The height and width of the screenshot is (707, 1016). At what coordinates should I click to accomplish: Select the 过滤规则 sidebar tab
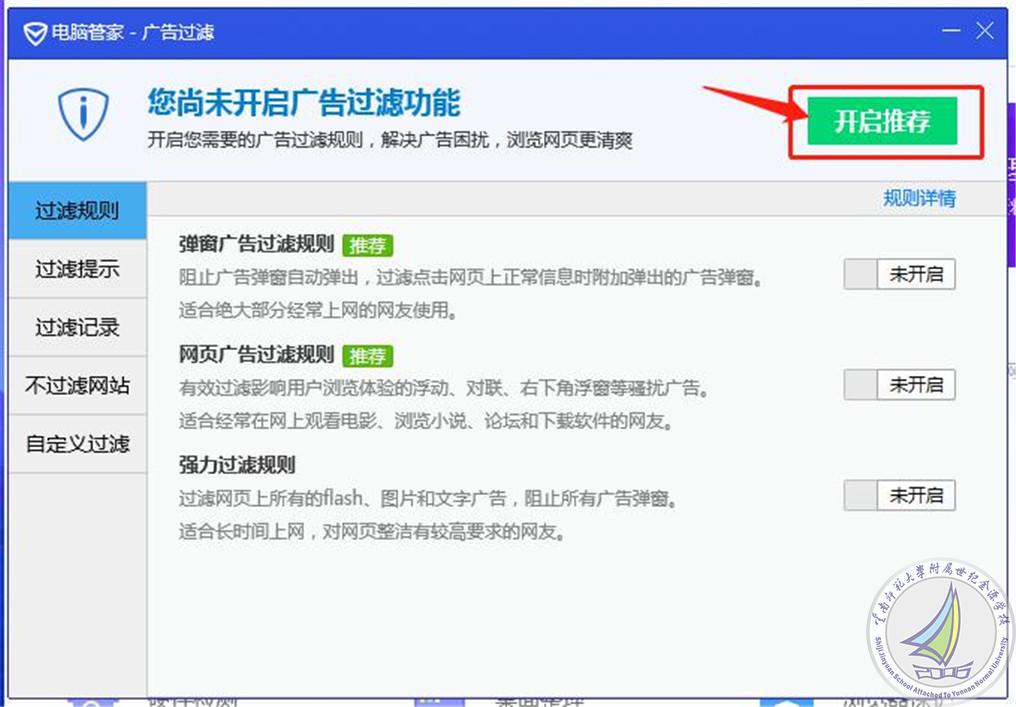pyautogui.click(x=77, y=211)
